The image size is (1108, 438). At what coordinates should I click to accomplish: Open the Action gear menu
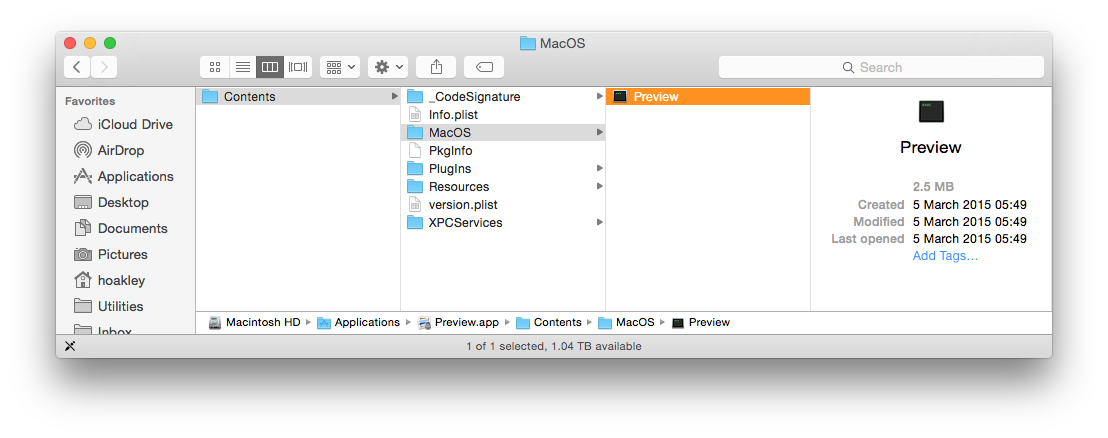(x=387, y=67)
